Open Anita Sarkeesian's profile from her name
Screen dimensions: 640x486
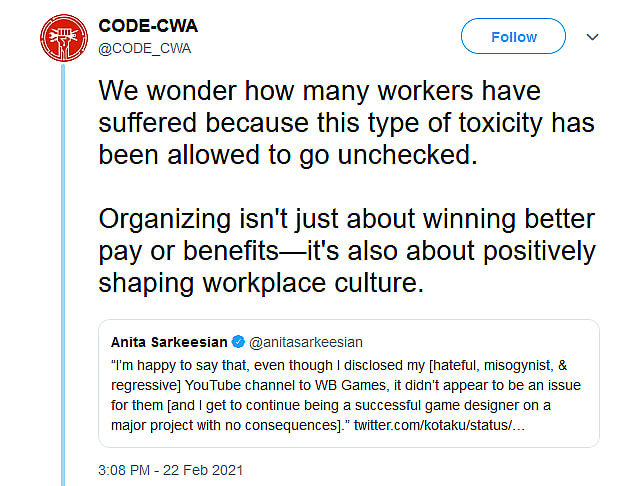(x=168, y=340)
